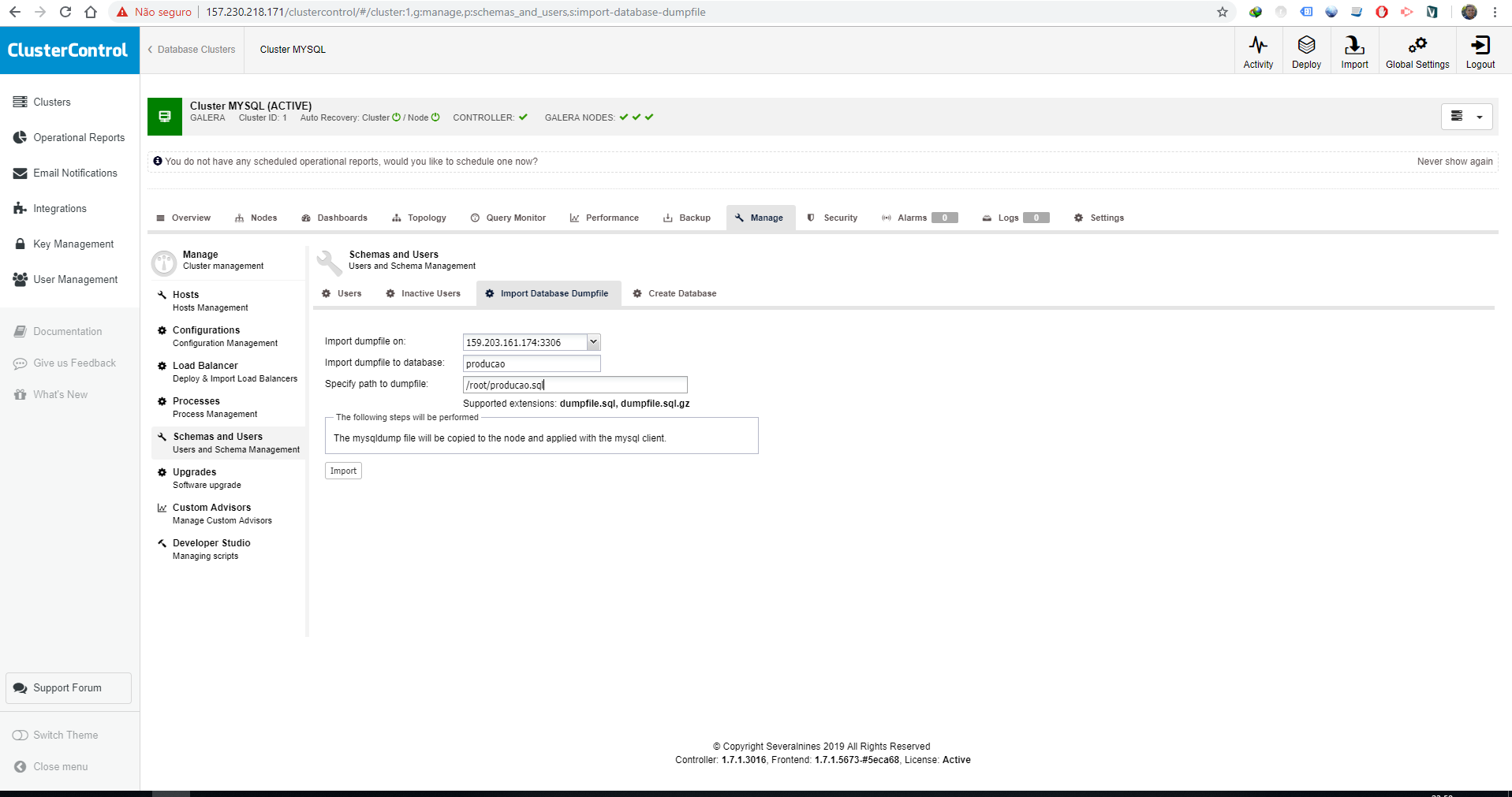This screenshot has height=797, width=1512.
Task: Open the Import tool from the top bar
Action: click(x=1353, y=50)
